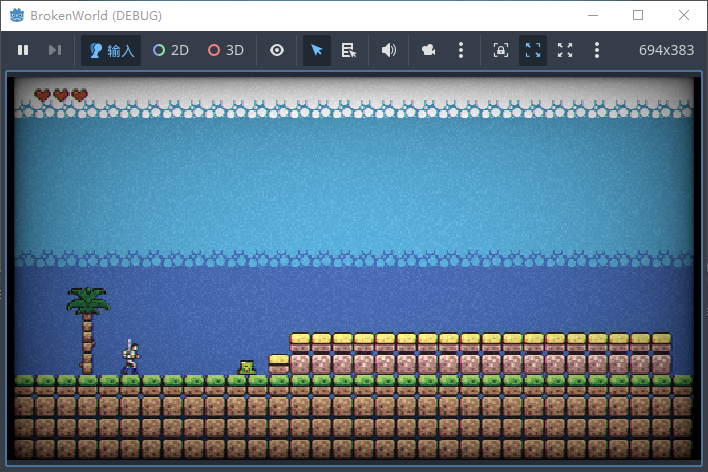
Task: Maximize the BrokenWorld window
Action: [x=638, y=16]
